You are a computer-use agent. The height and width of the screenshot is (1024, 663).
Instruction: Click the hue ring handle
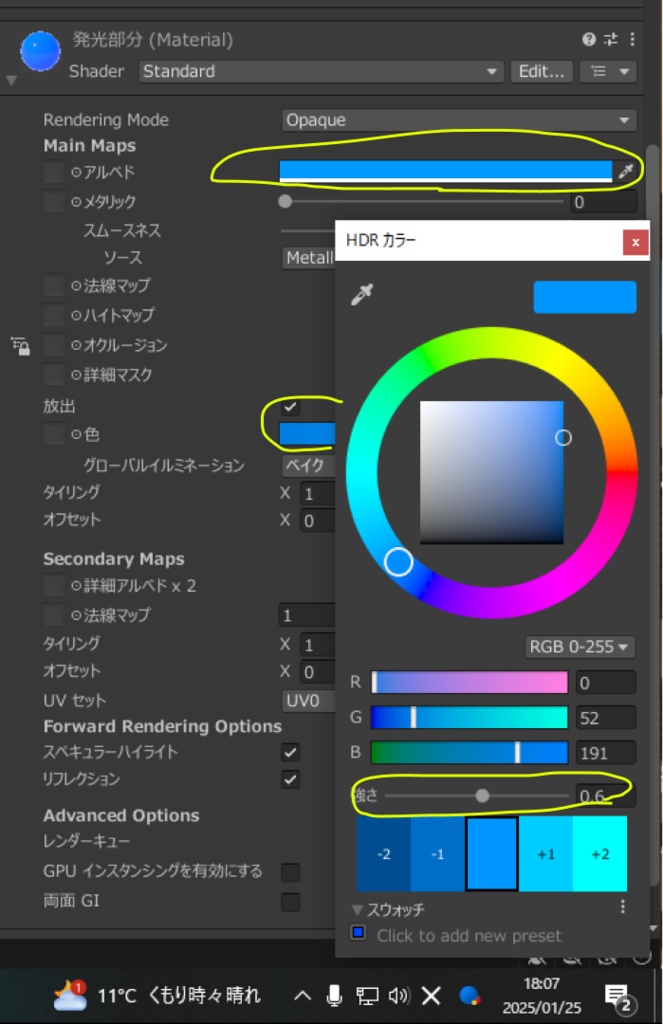[x=398, y=562]
